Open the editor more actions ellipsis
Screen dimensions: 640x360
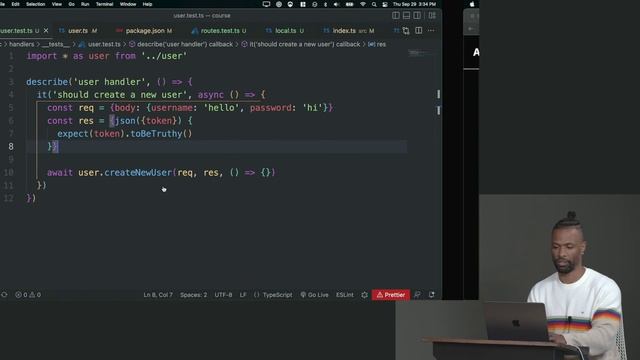[x=431, y=31]
